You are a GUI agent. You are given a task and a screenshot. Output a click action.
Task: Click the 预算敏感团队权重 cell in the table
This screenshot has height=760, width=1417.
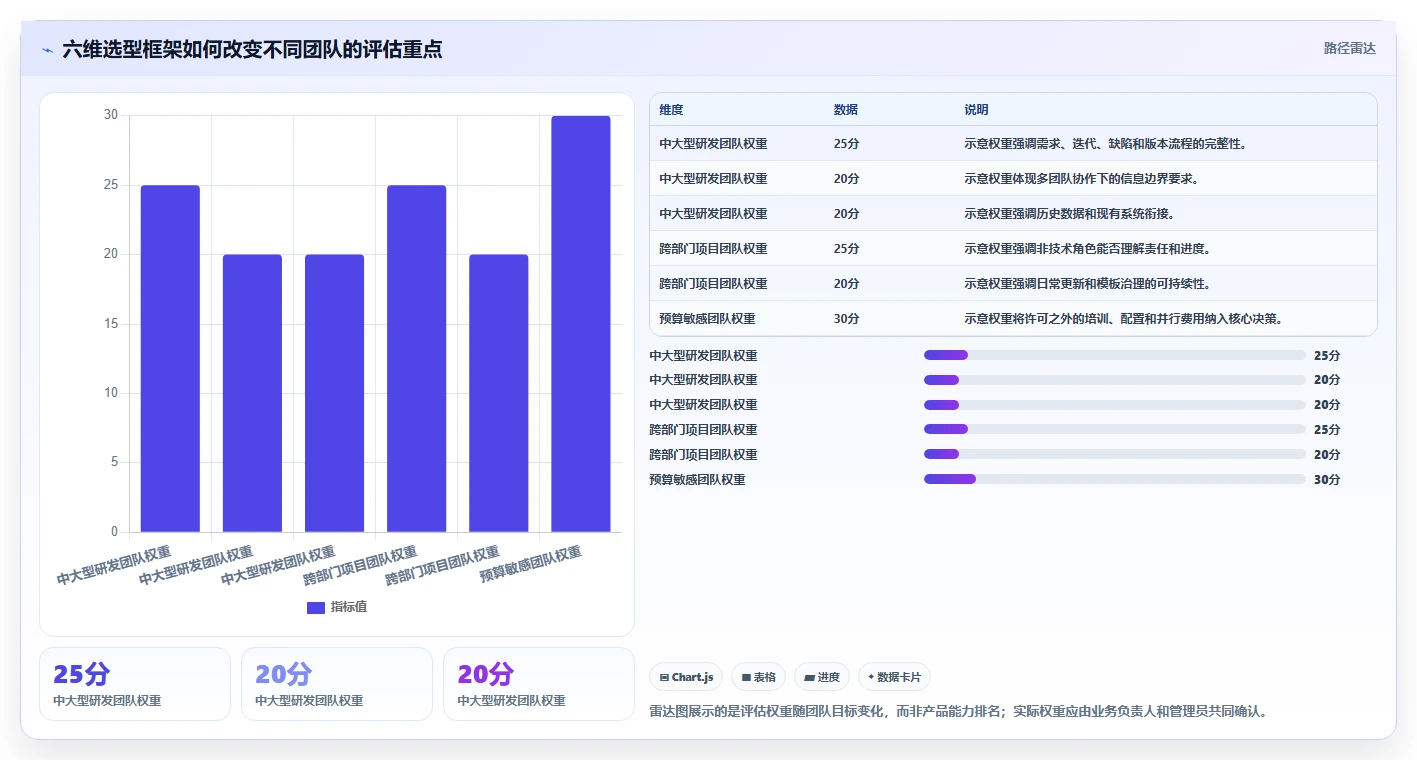tap(707, 319)
